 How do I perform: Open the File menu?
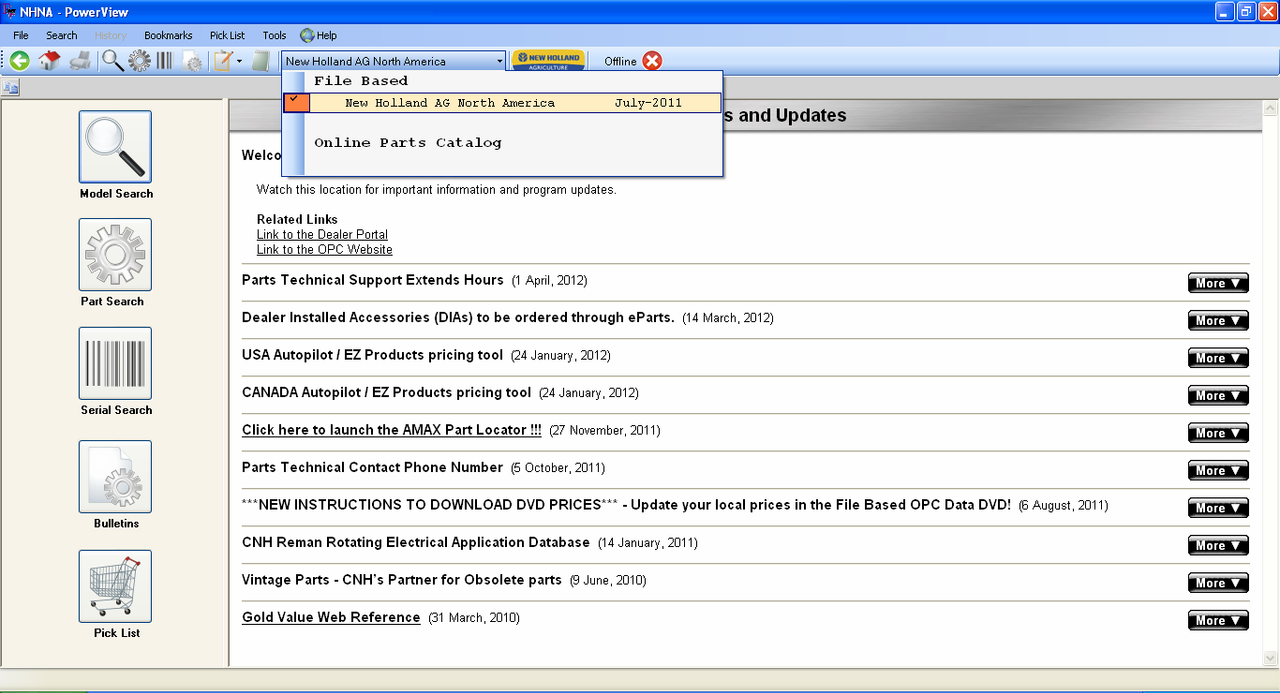click(21, 35)
